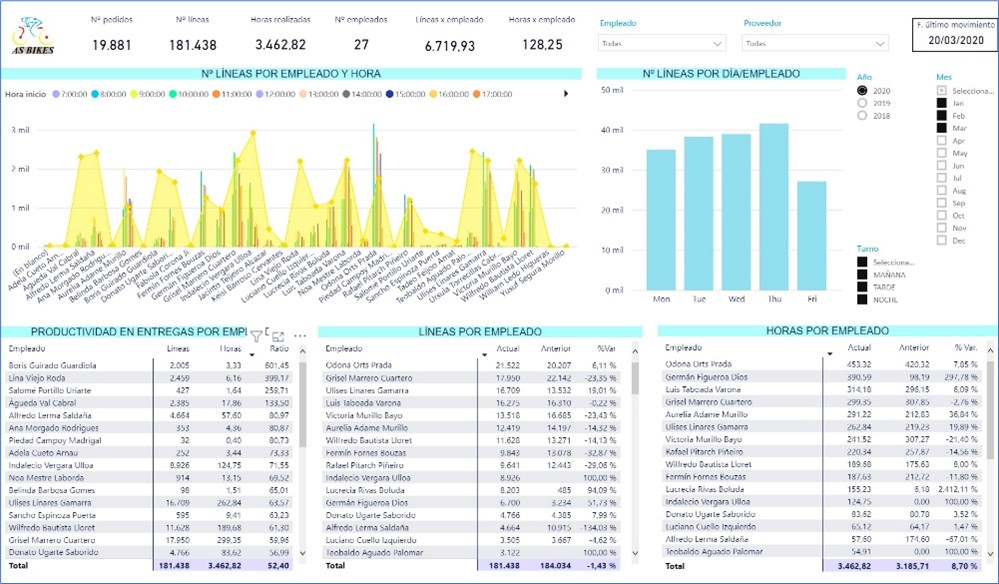Click sort arrow on Ratio column
Viewport: 999px width, 584px height.
pos(252,355)
